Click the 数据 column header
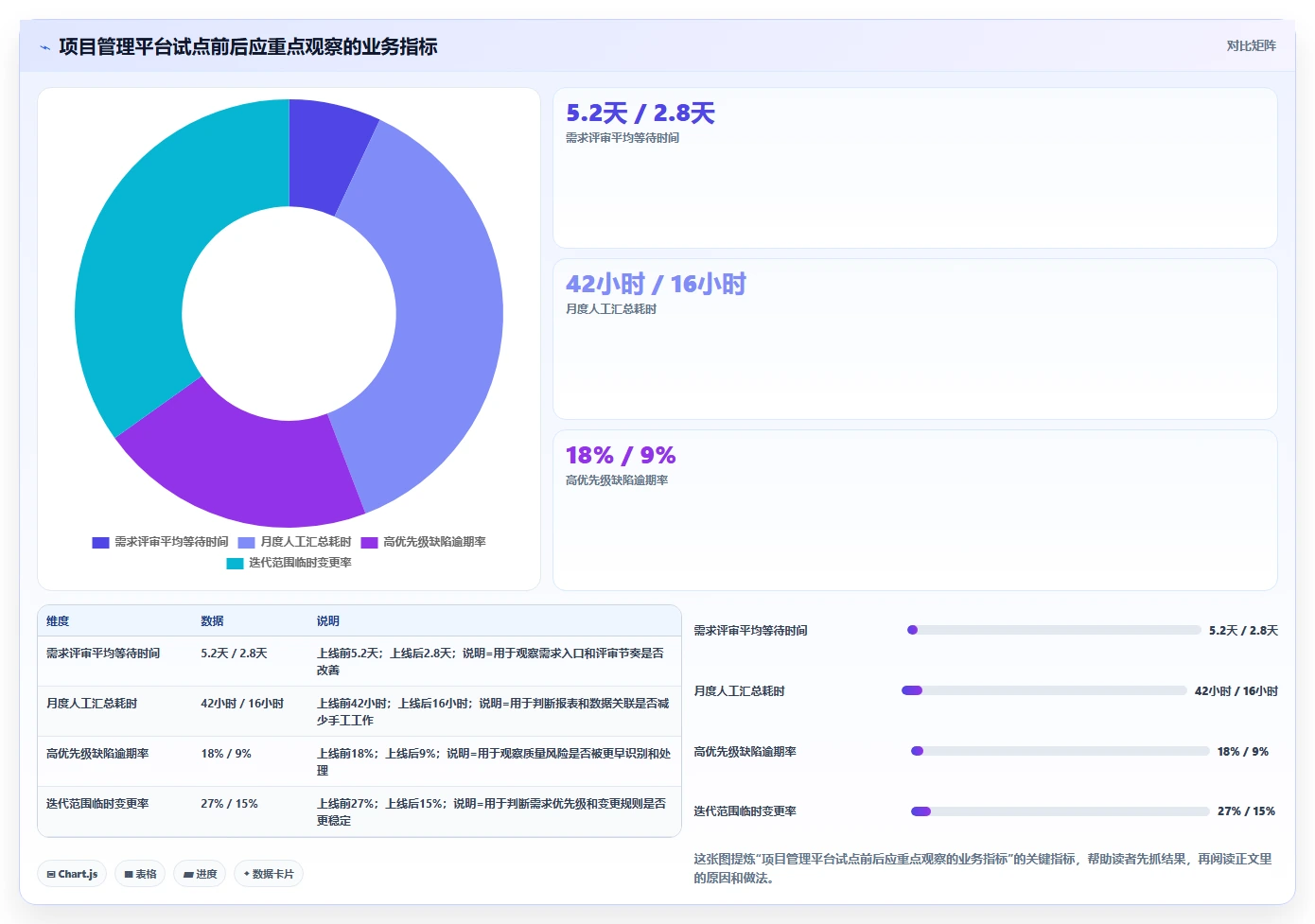Screen dimensions: 1315x924 (212, 621)
